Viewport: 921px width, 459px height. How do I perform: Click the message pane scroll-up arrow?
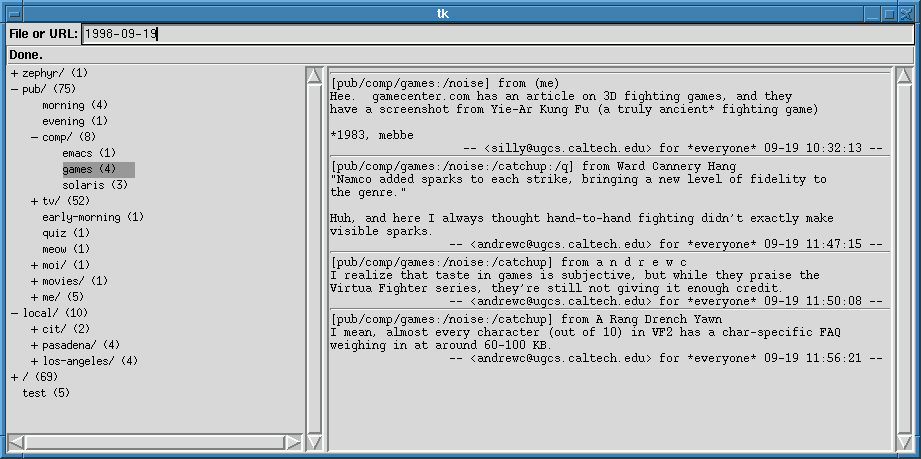tap(905, 75)
